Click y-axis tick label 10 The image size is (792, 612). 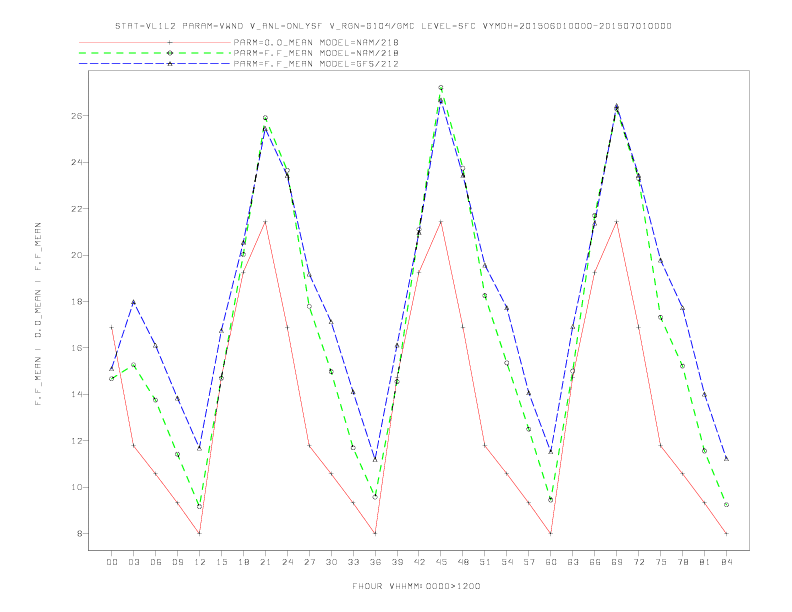[x=76, y=487]
